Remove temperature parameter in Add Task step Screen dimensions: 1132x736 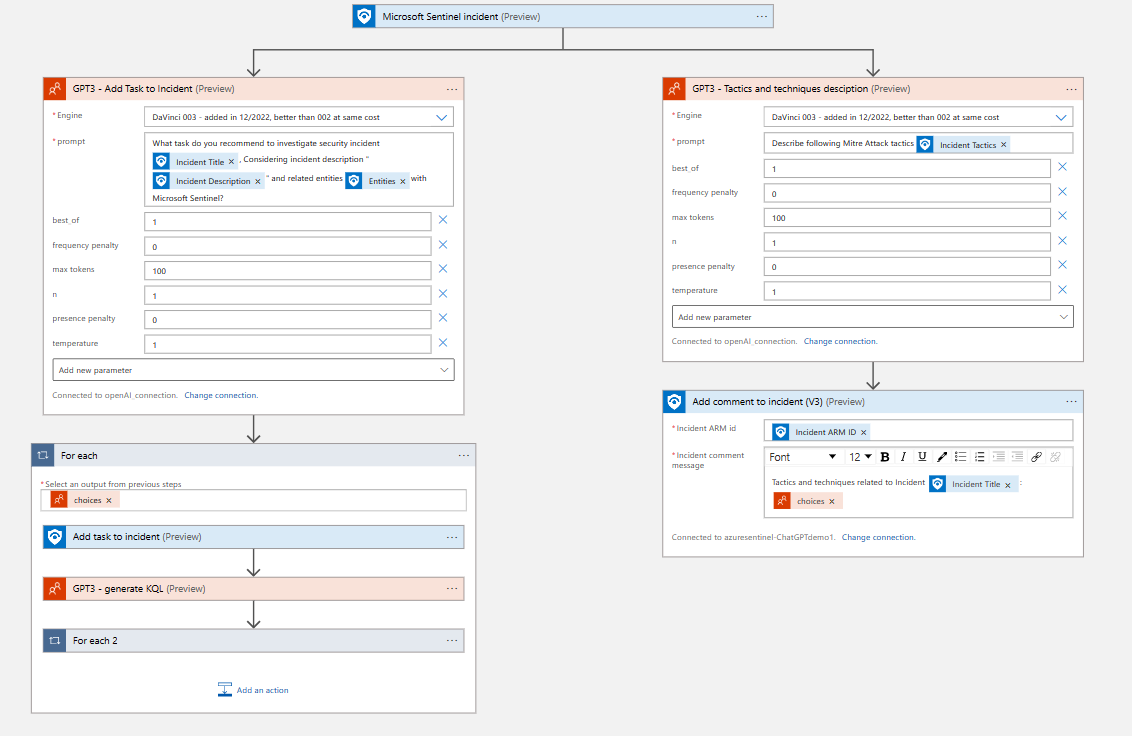coord(443,343)
